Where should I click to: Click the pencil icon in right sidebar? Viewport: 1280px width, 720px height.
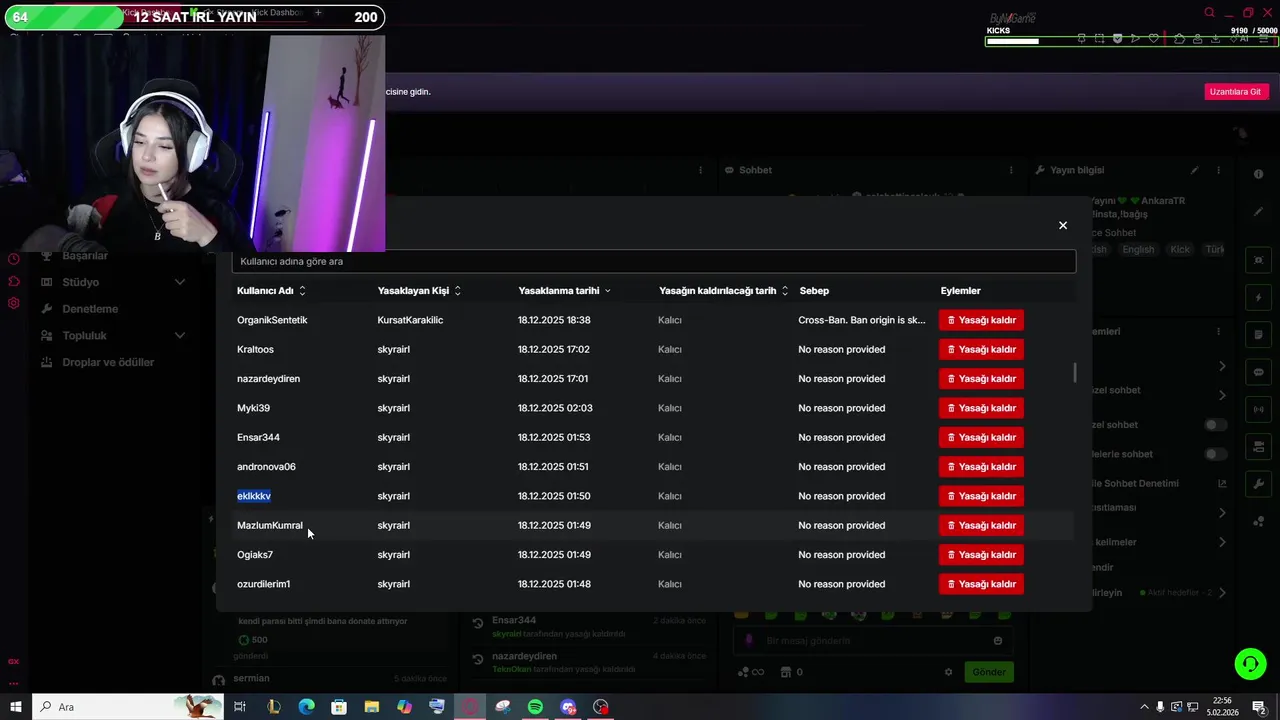coord(1259,211)
